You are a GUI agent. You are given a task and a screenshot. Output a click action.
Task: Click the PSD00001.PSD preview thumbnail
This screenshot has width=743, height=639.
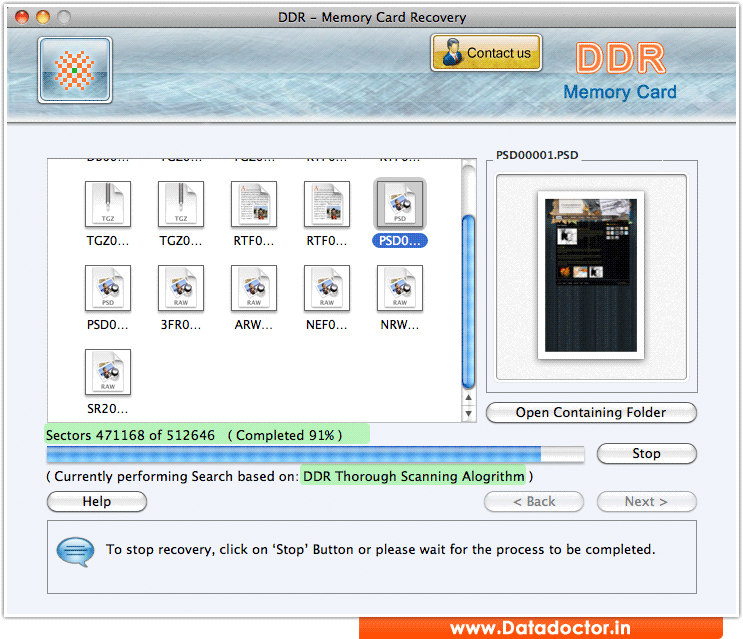(591, 275)
